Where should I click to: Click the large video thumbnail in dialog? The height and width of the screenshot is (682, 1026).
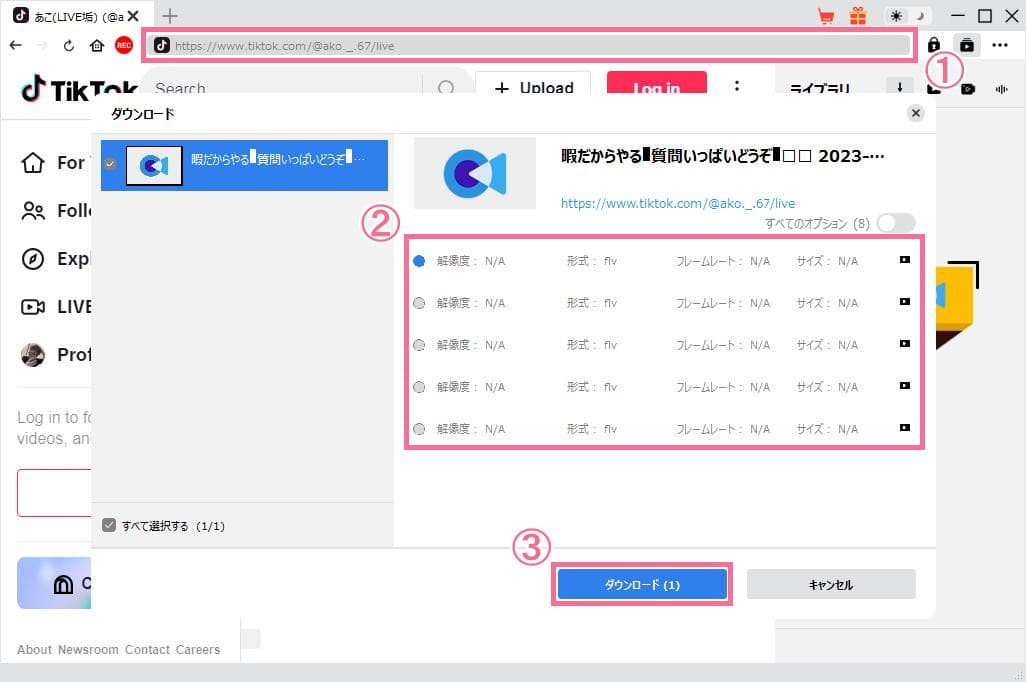point(475,173)
